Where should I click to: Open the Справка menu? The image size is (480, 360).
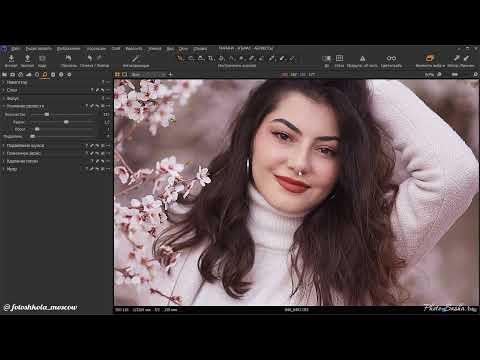200,49
